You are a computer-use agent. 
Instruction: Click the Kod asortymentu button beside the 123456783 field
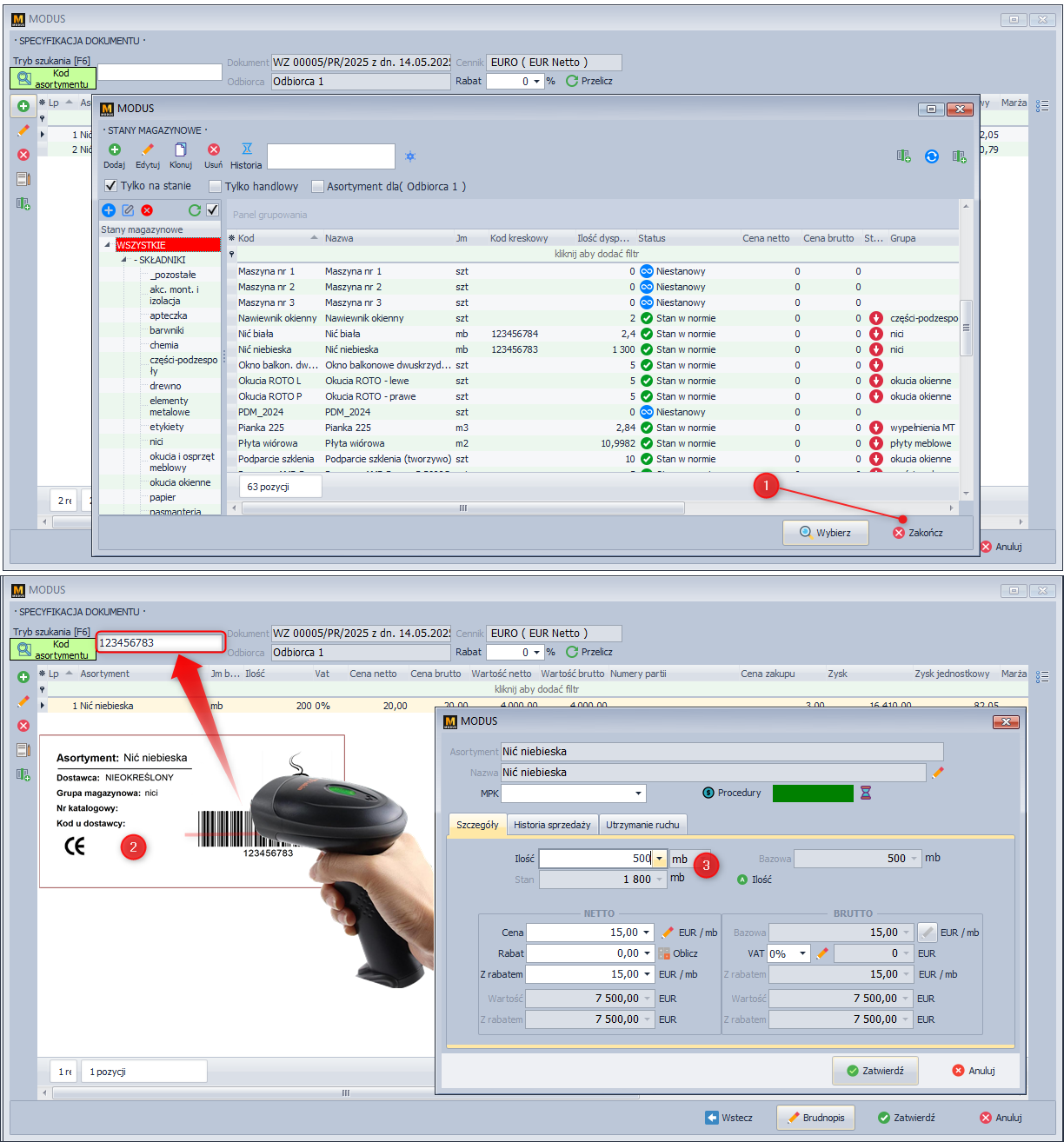(53, 649)
